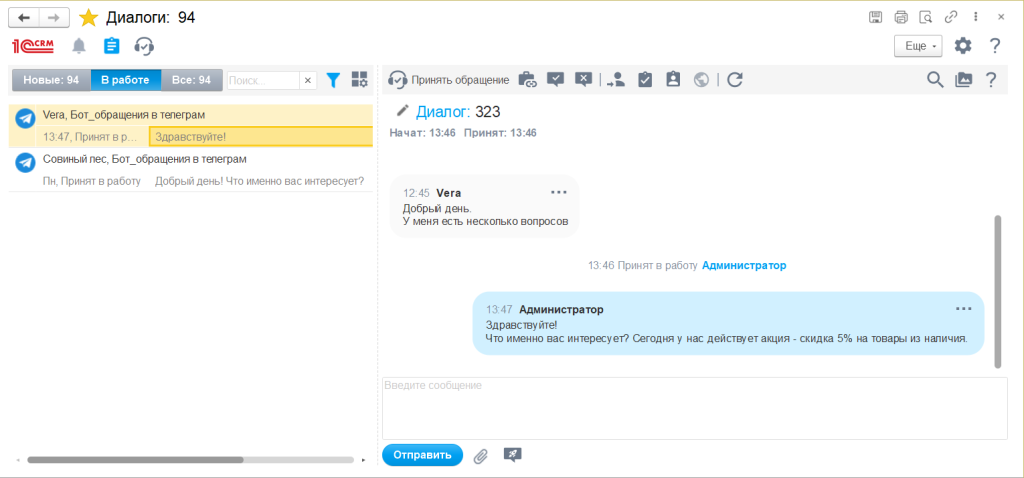The width and height of the screenshot is (1024, 478).
Task: Click the paperclip attachment icon
Action: pyautogui.click(x=481, y=456)
